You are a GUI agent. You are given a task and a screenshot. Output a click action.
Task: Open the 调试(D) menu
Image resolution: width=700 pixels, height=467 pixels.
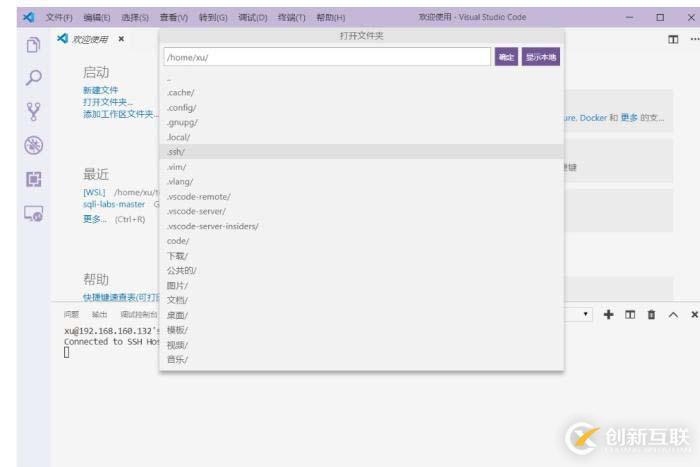pos(253,17)
